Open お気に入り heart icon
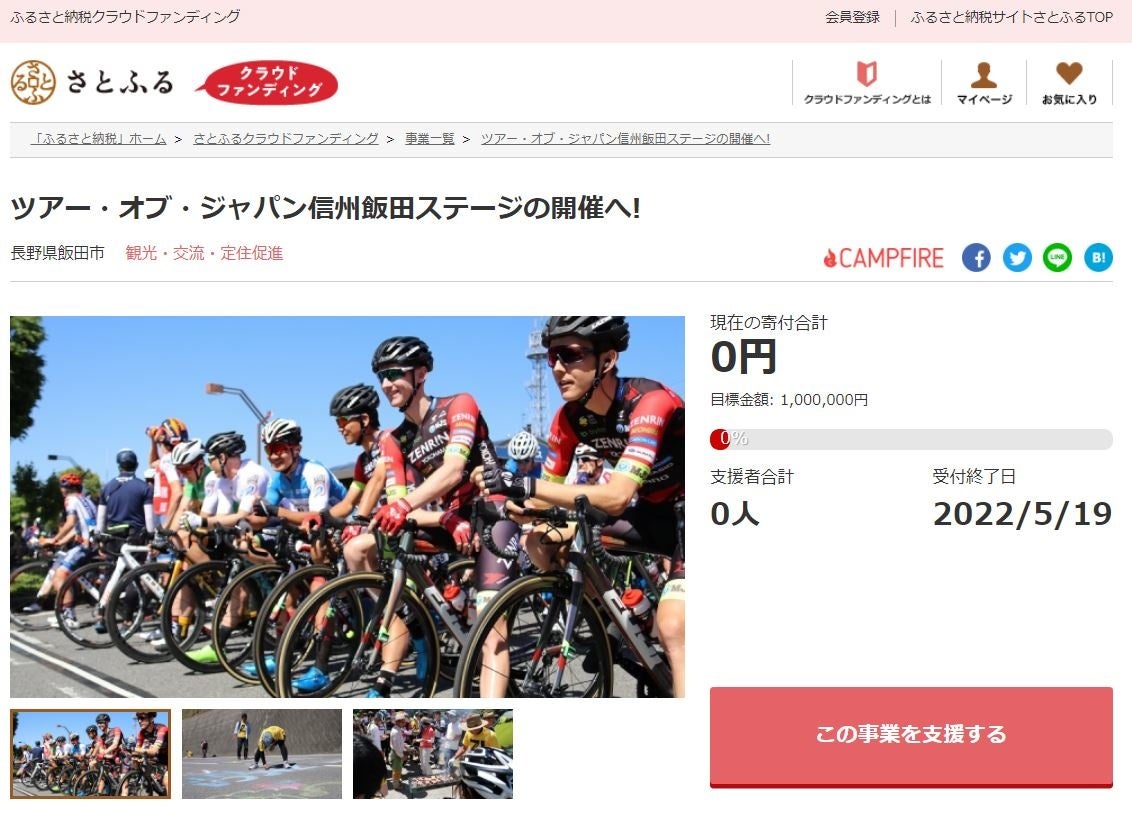The width and height of the screenshot is (1132, 815). pos(1069,73)
